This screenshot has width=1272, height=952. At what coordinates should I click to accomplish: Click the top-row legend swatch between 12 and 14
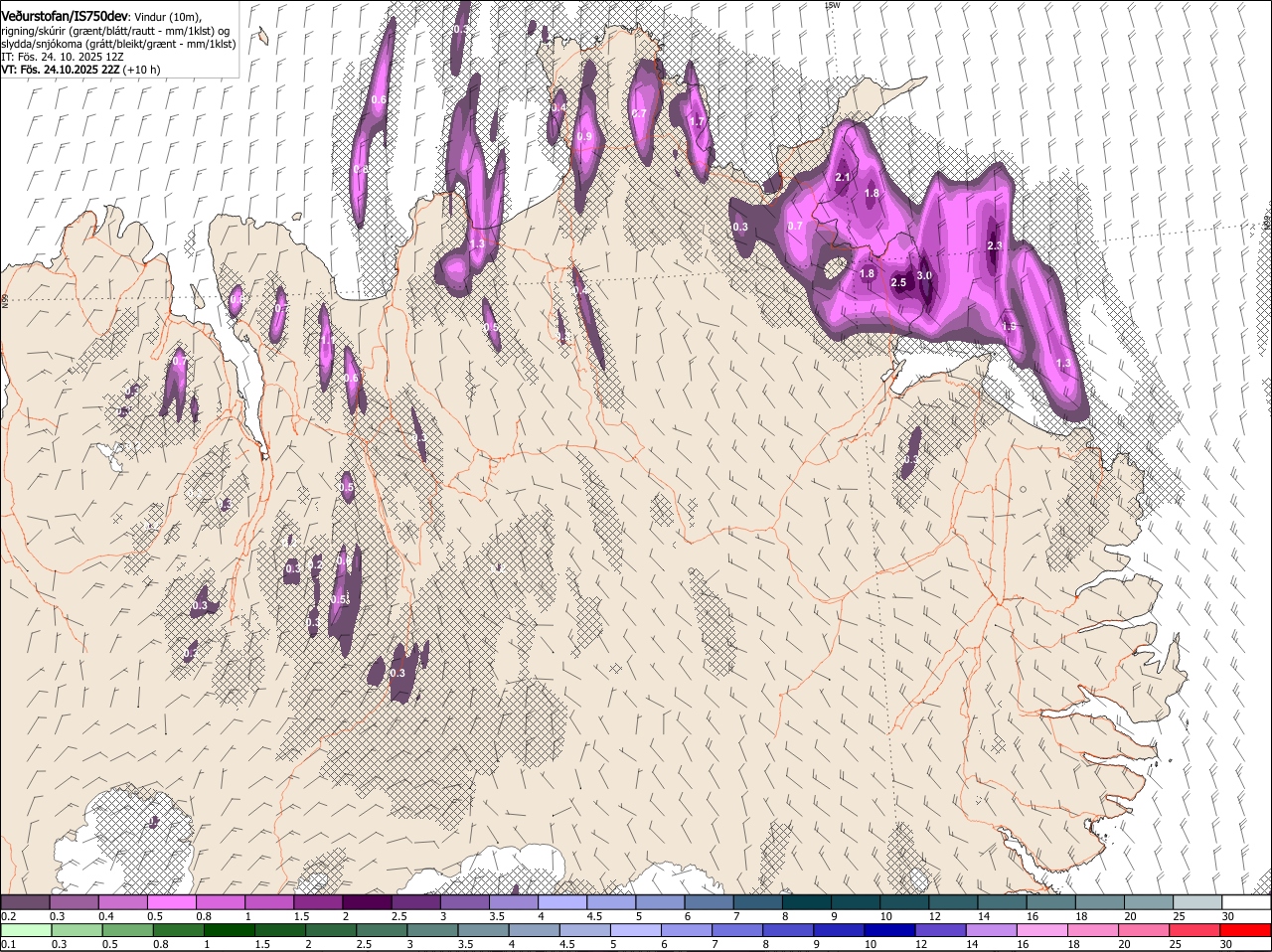coord(953,901)
